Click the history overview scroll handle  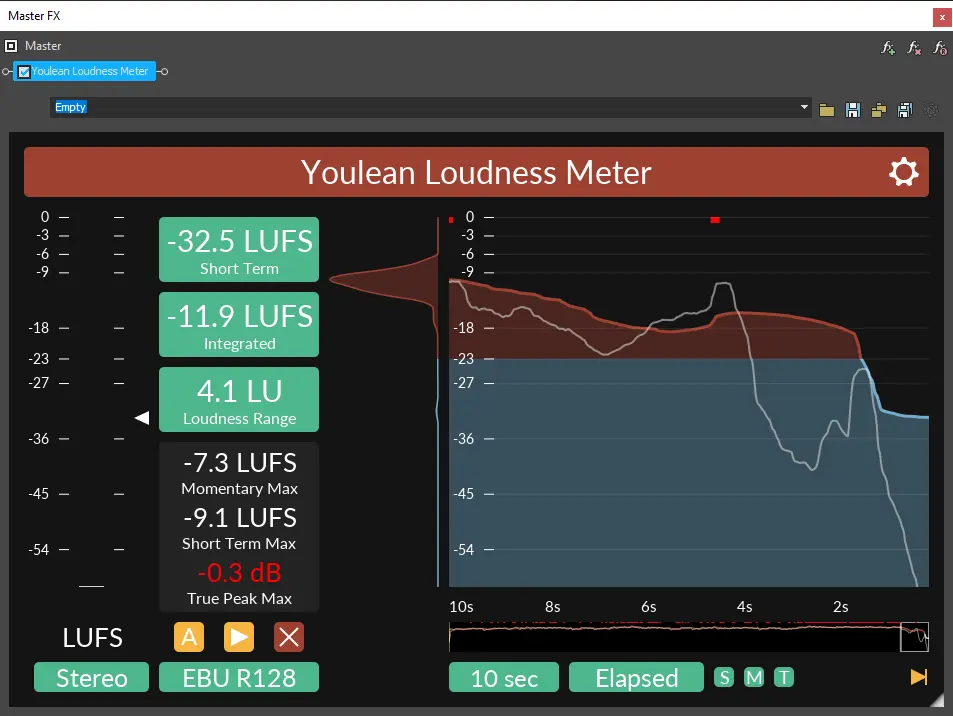click(914, 637)
